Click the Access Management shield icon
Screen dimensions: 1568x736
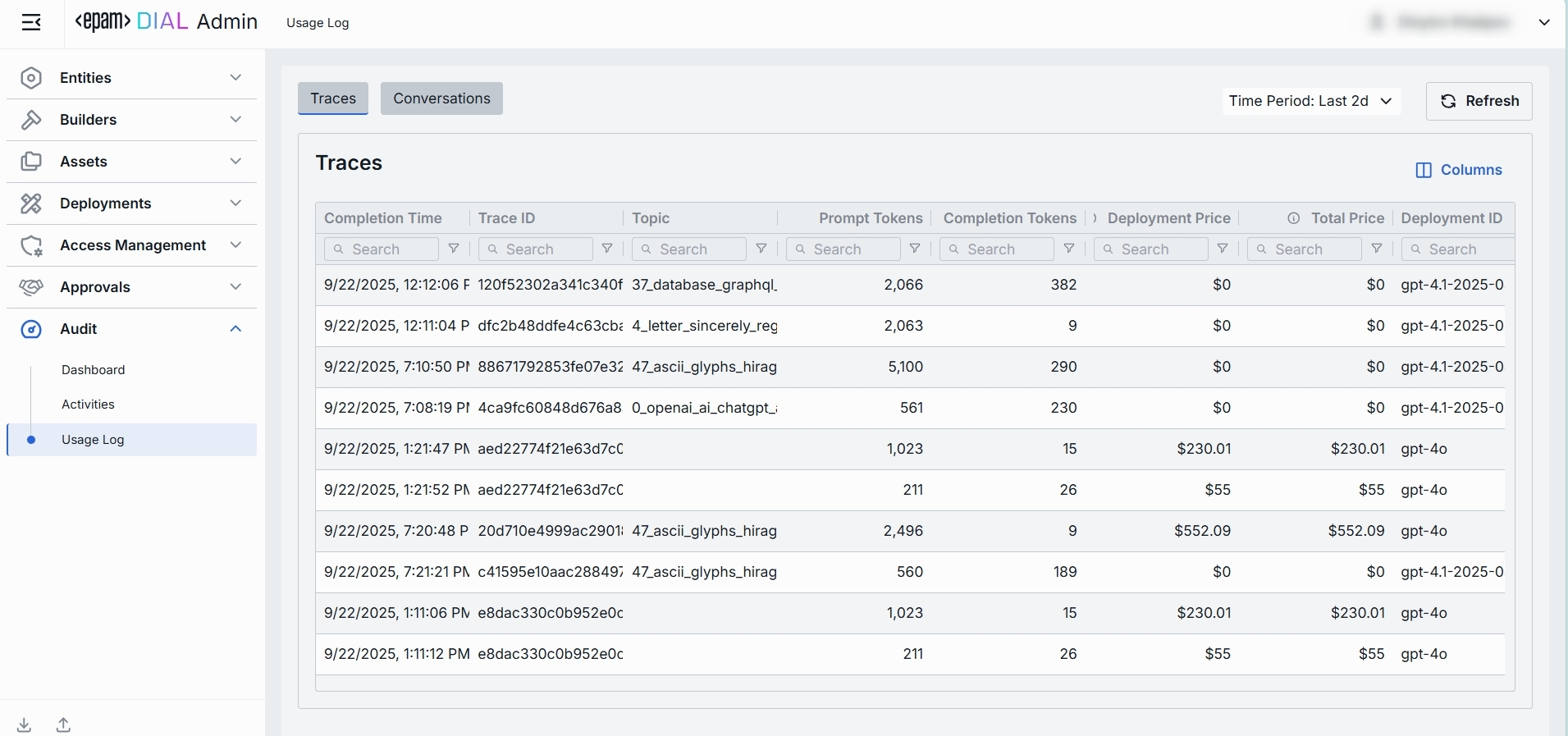pyautogui.click(x=31, y=245)
